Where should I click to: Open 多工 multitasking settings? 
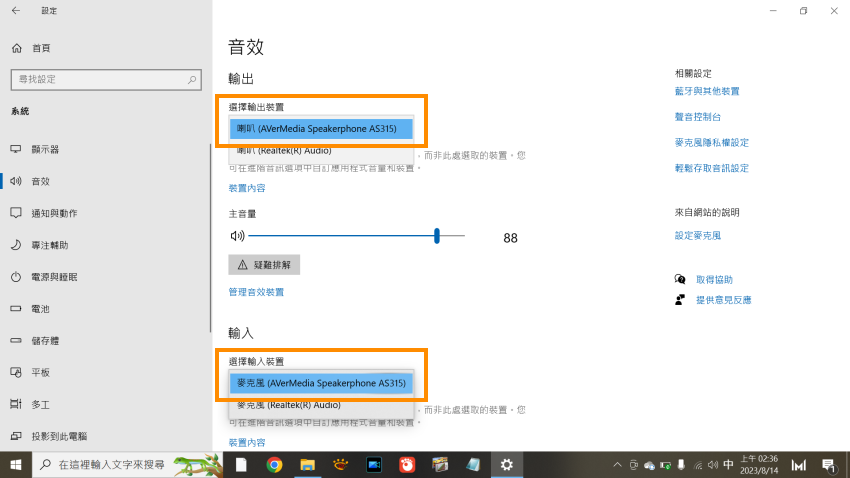coord(30,404)
